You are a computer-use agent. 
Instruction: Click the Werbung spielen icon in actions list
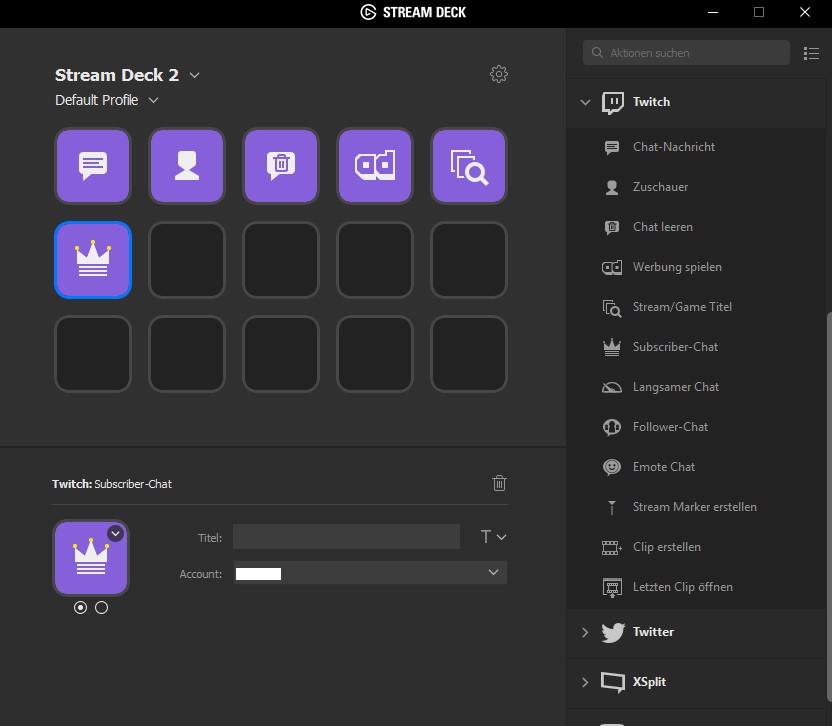pyautogui.click(x=612, y=267)
